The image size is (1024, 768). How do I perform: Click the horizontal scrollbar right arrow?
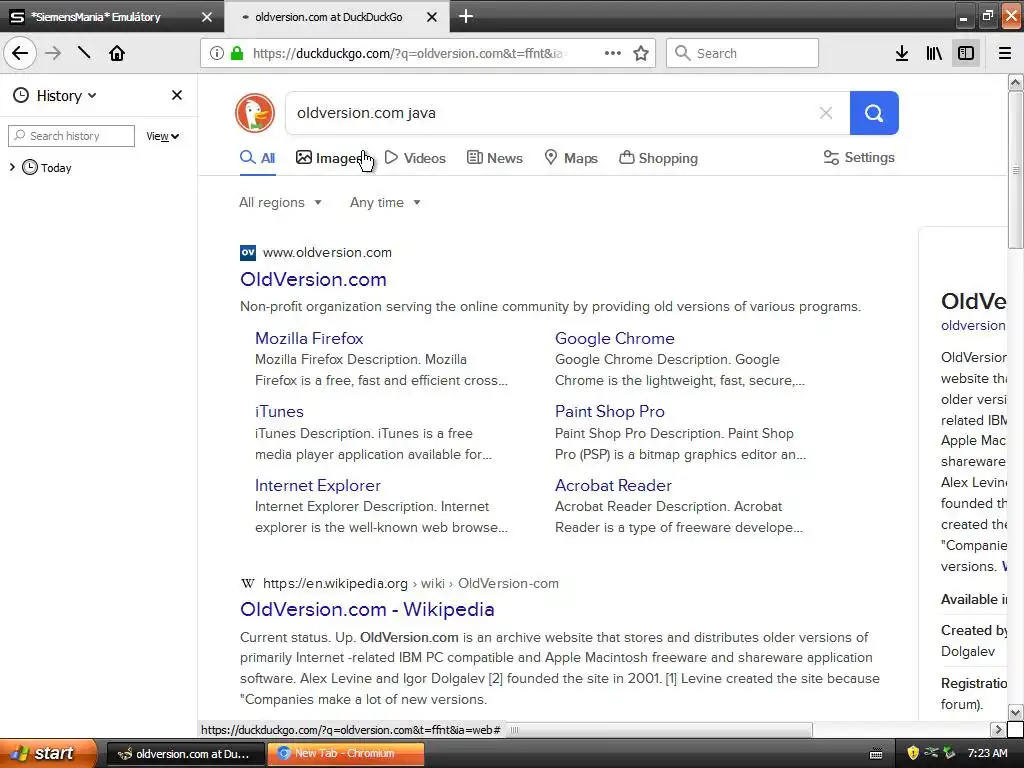997,729
